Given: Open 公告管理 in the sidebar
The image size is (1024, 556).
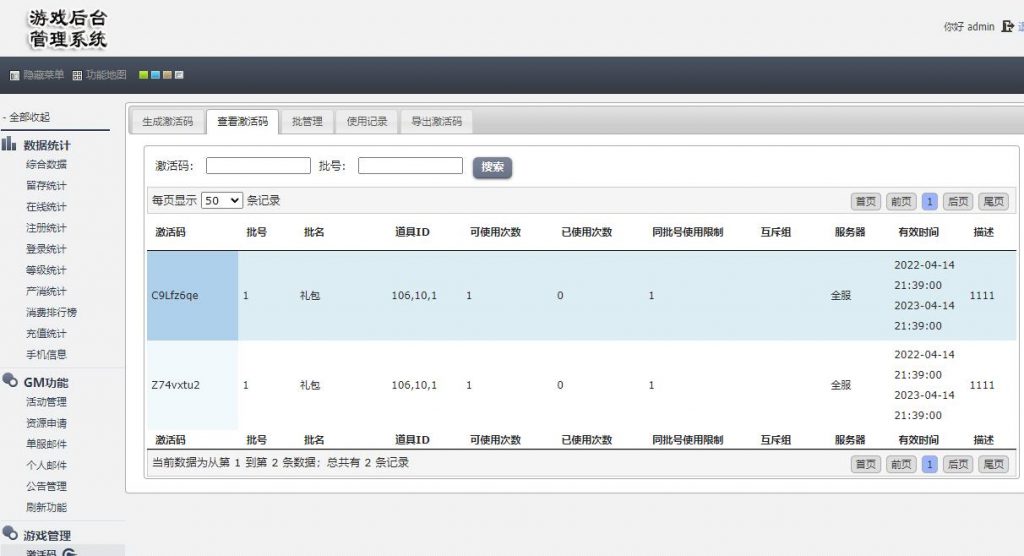Looking at the screenshot, I should (46, 486).
